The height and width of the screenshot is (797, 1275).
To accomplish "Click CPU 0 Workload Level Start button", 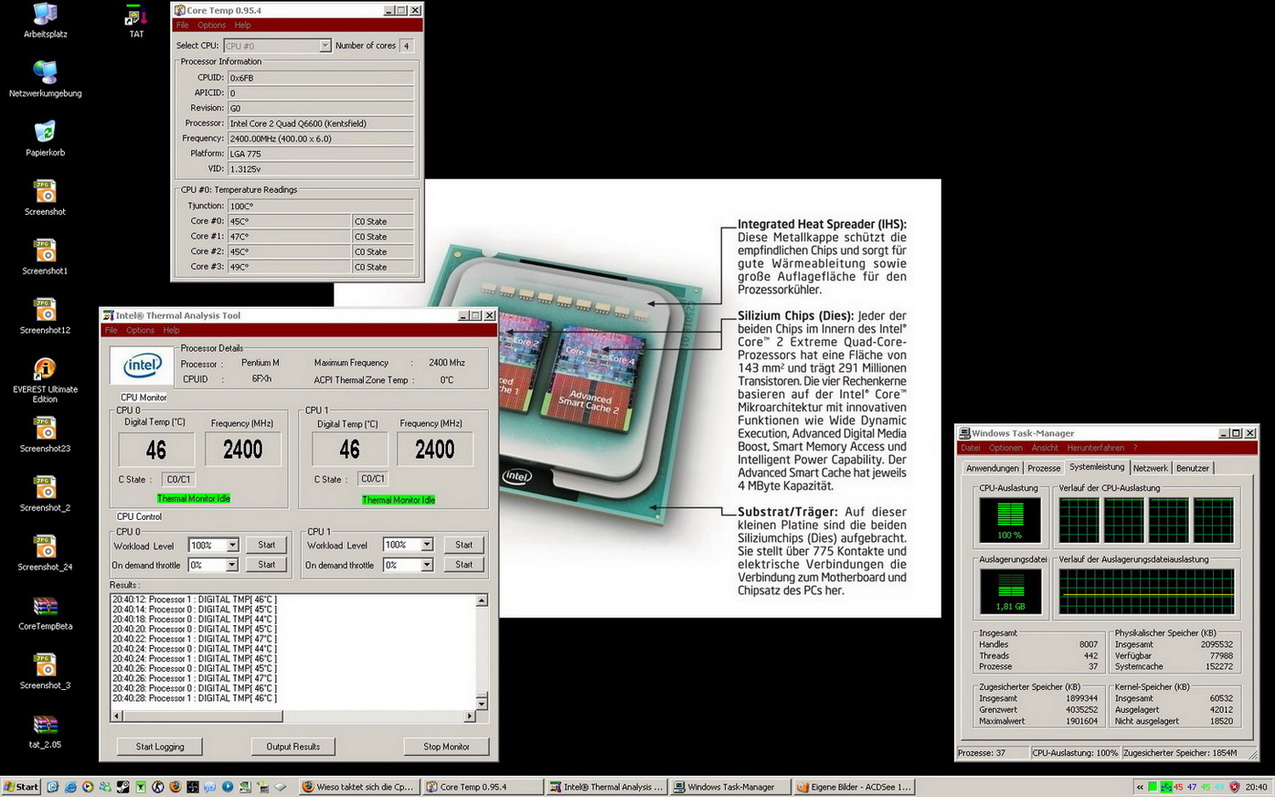I will (266, 545).
